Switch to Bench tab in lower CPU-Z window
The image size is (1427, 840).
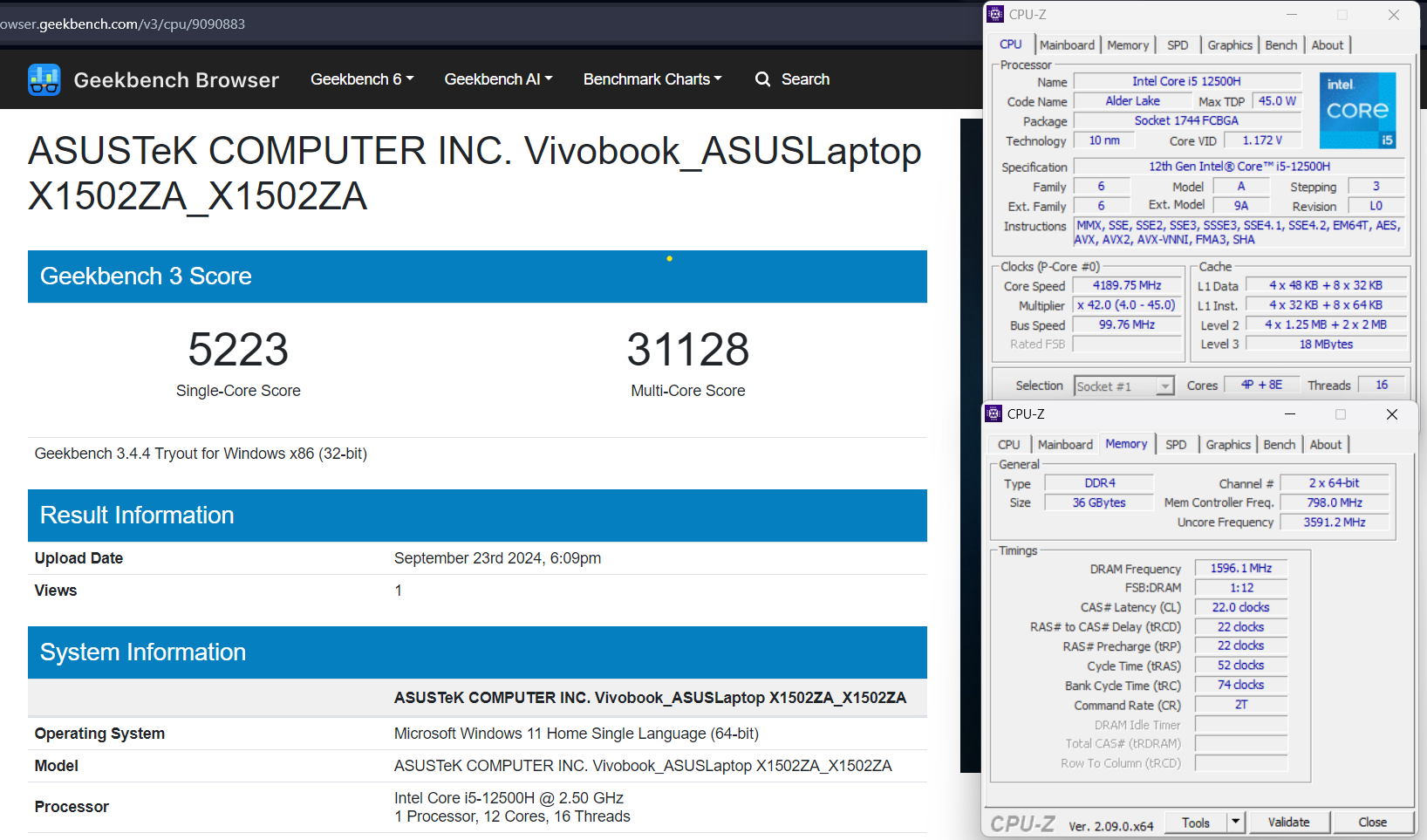tap(1280, 445)
